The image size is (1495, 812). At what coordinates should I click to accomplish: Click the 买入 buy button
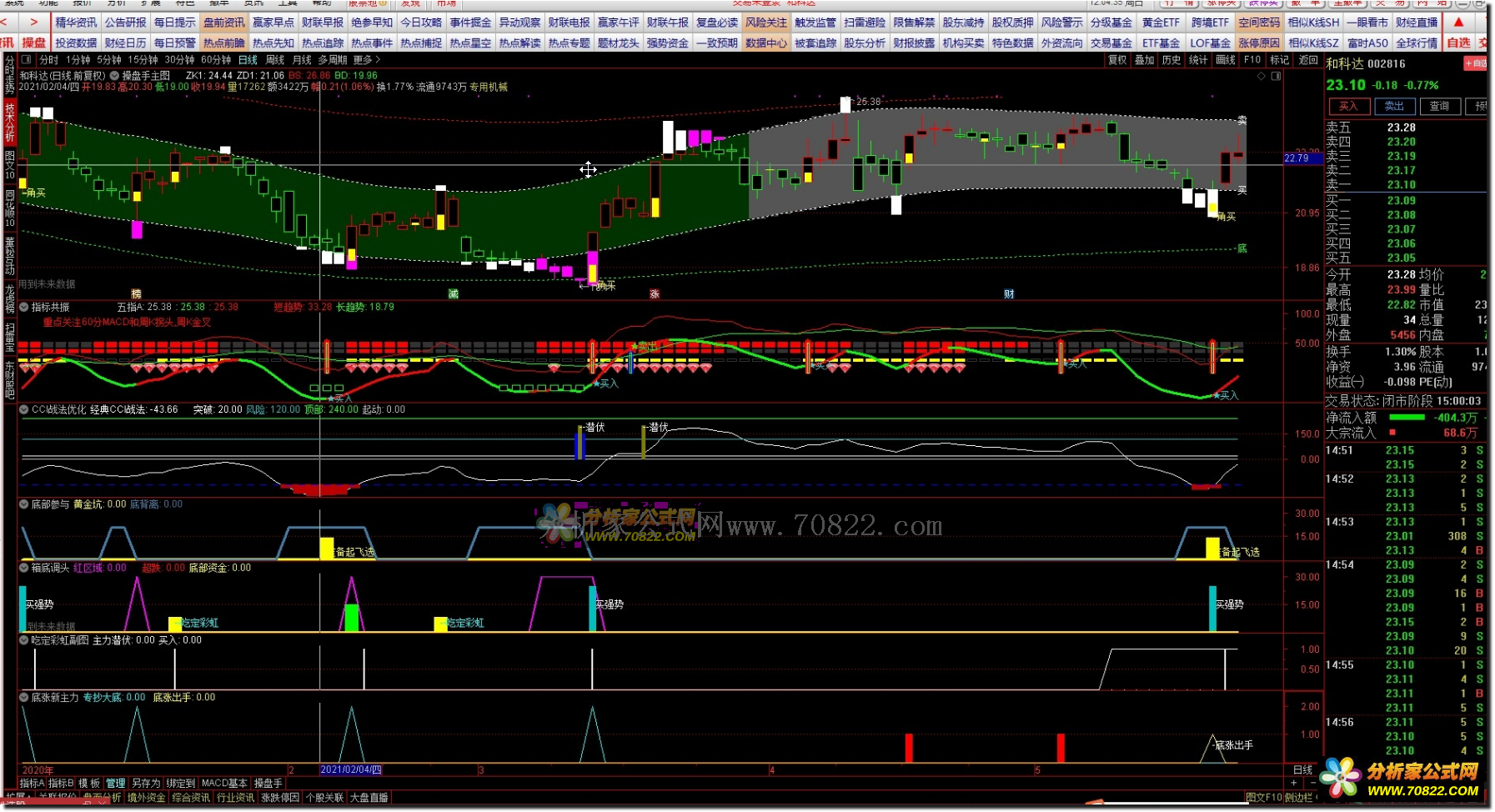tap(1348, 106)
